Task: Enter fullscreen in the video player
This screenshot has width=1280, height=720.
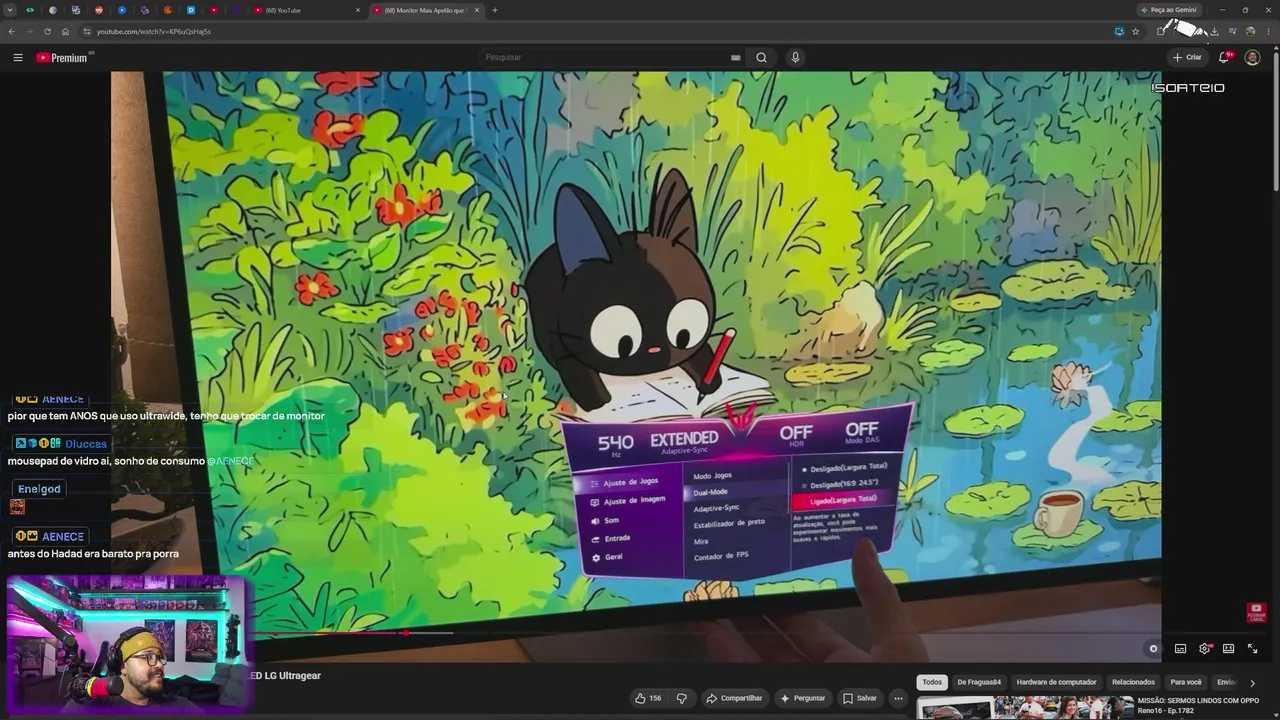Action: 1253,648
